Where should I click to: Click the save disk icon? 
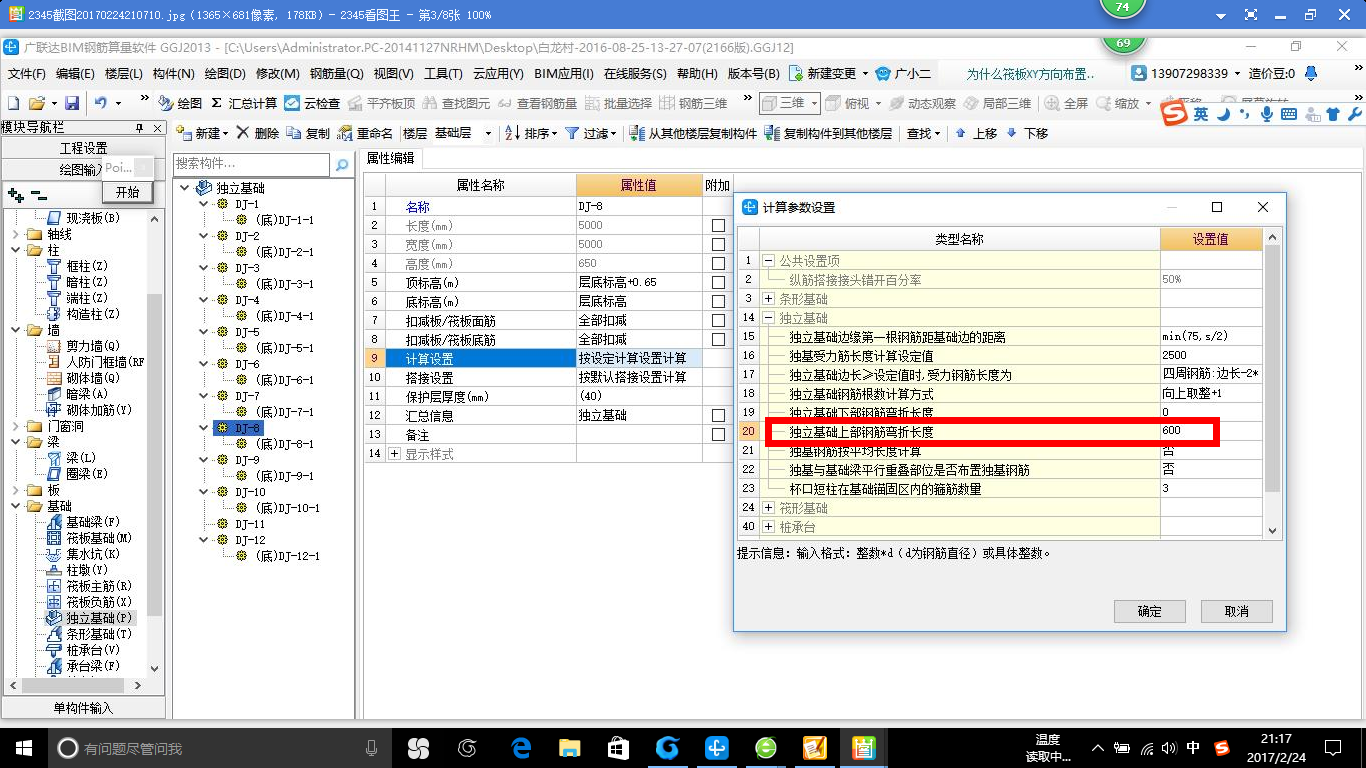(72, 103)
